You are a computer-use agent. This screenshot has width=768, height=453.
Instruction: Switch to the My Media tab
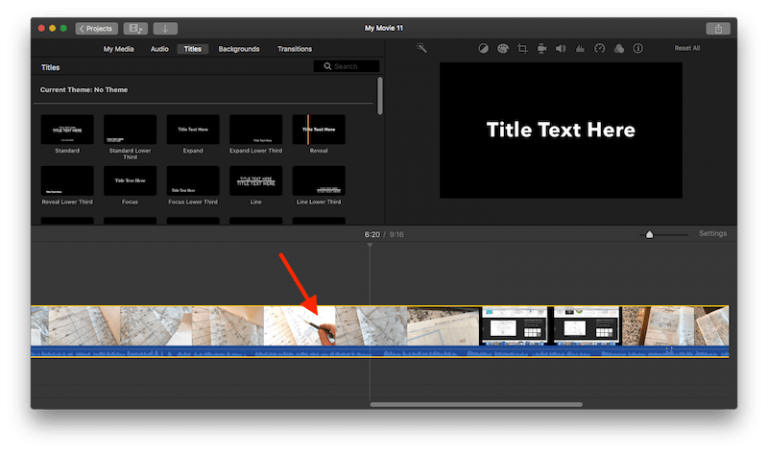(119, 49)
